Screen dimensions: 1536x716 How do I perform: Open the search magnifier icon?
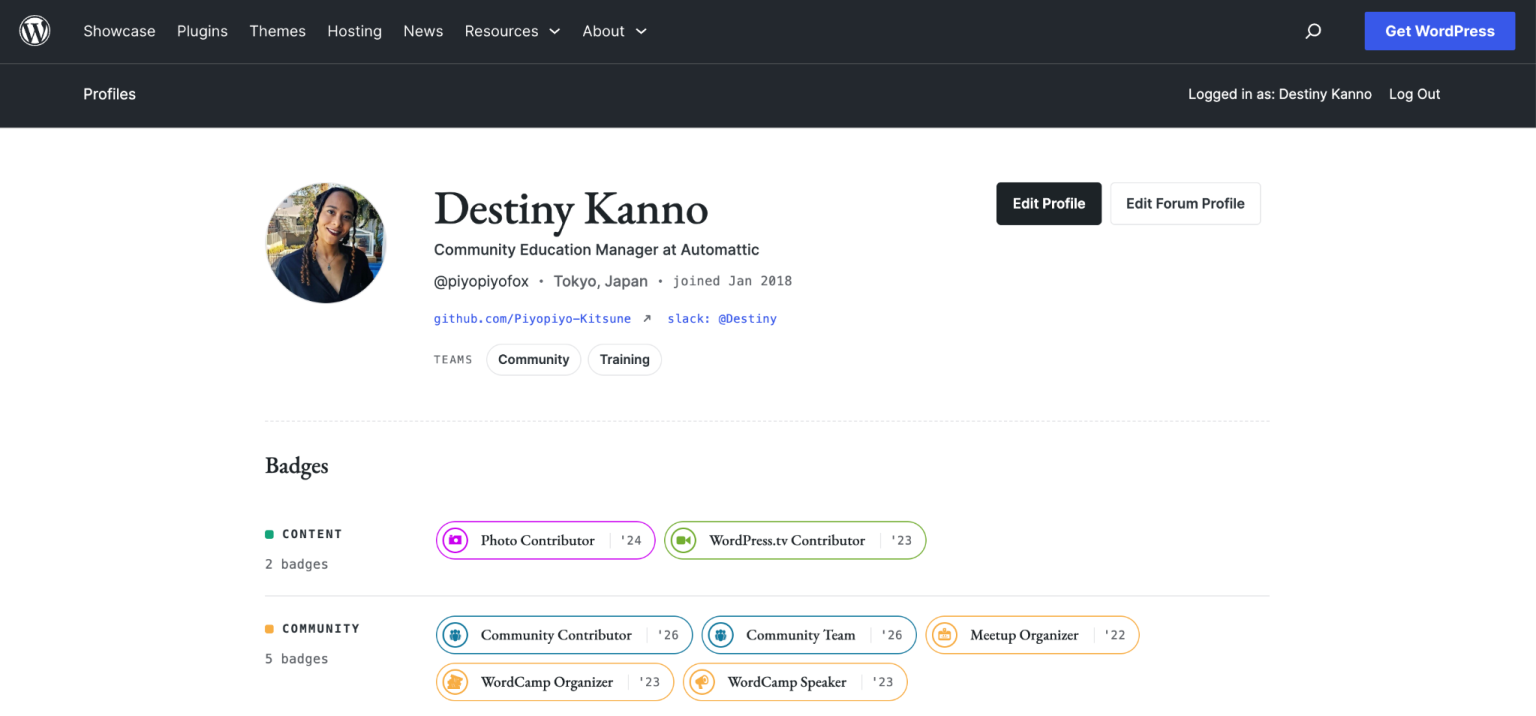click(1313, 31)
